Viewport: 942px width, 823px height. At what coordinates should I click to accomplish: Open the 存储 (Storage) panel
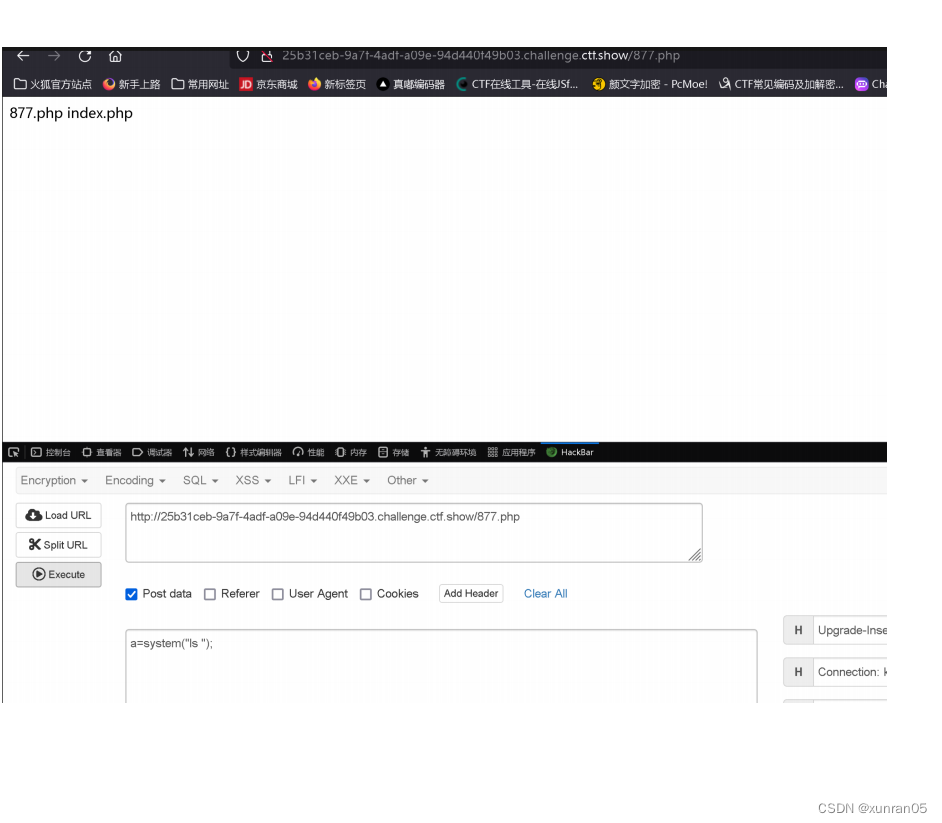(x=396, y=451)
